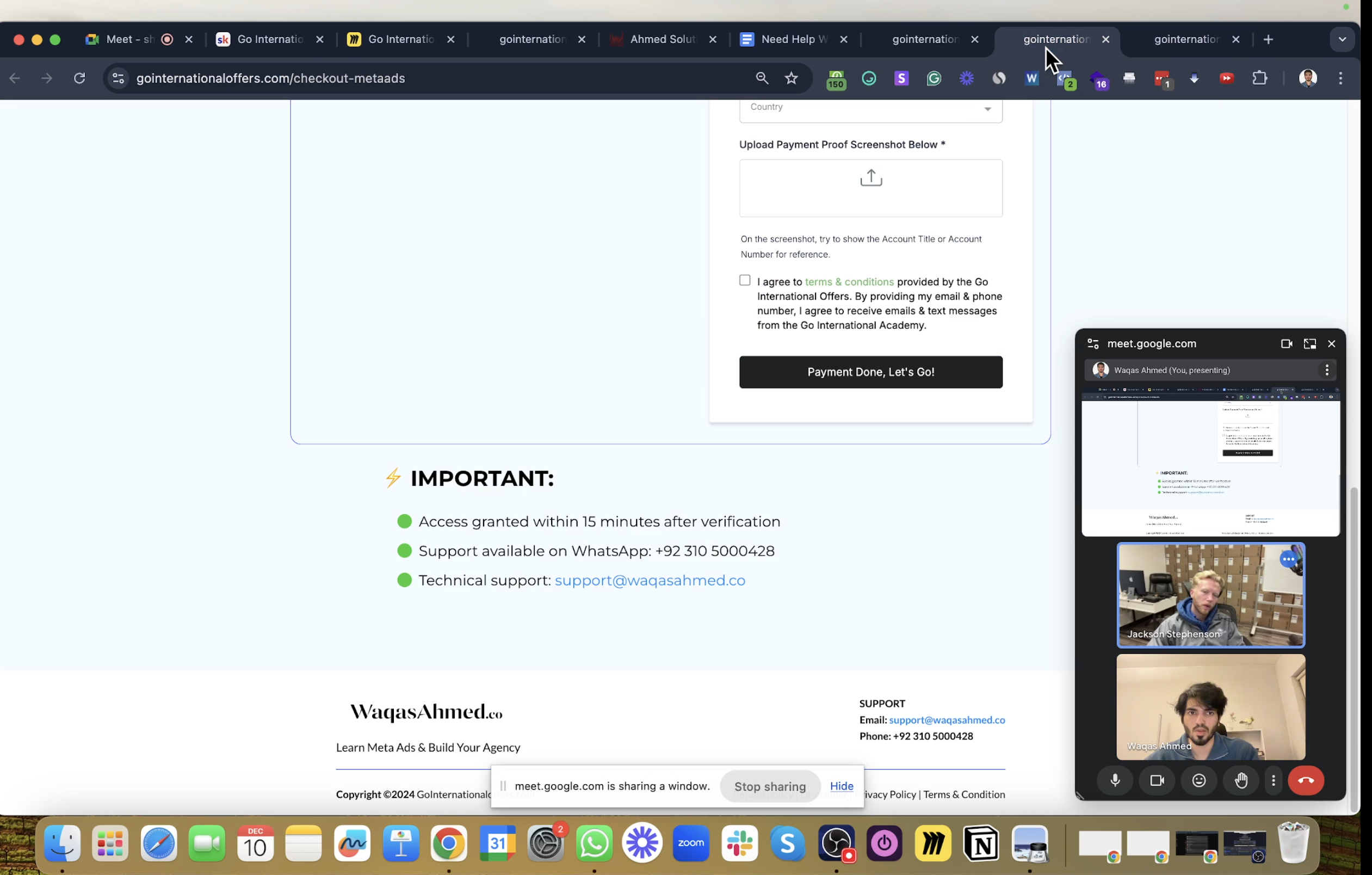The height and width of the screenshot is (875, 1372).
Task: Click the upload payment proof icon
Action: (870, 178)
